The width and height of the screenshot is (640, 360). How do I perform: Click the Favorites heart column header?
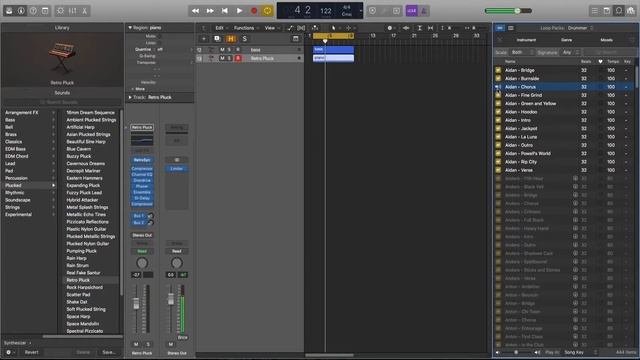(x=600, y=62)
